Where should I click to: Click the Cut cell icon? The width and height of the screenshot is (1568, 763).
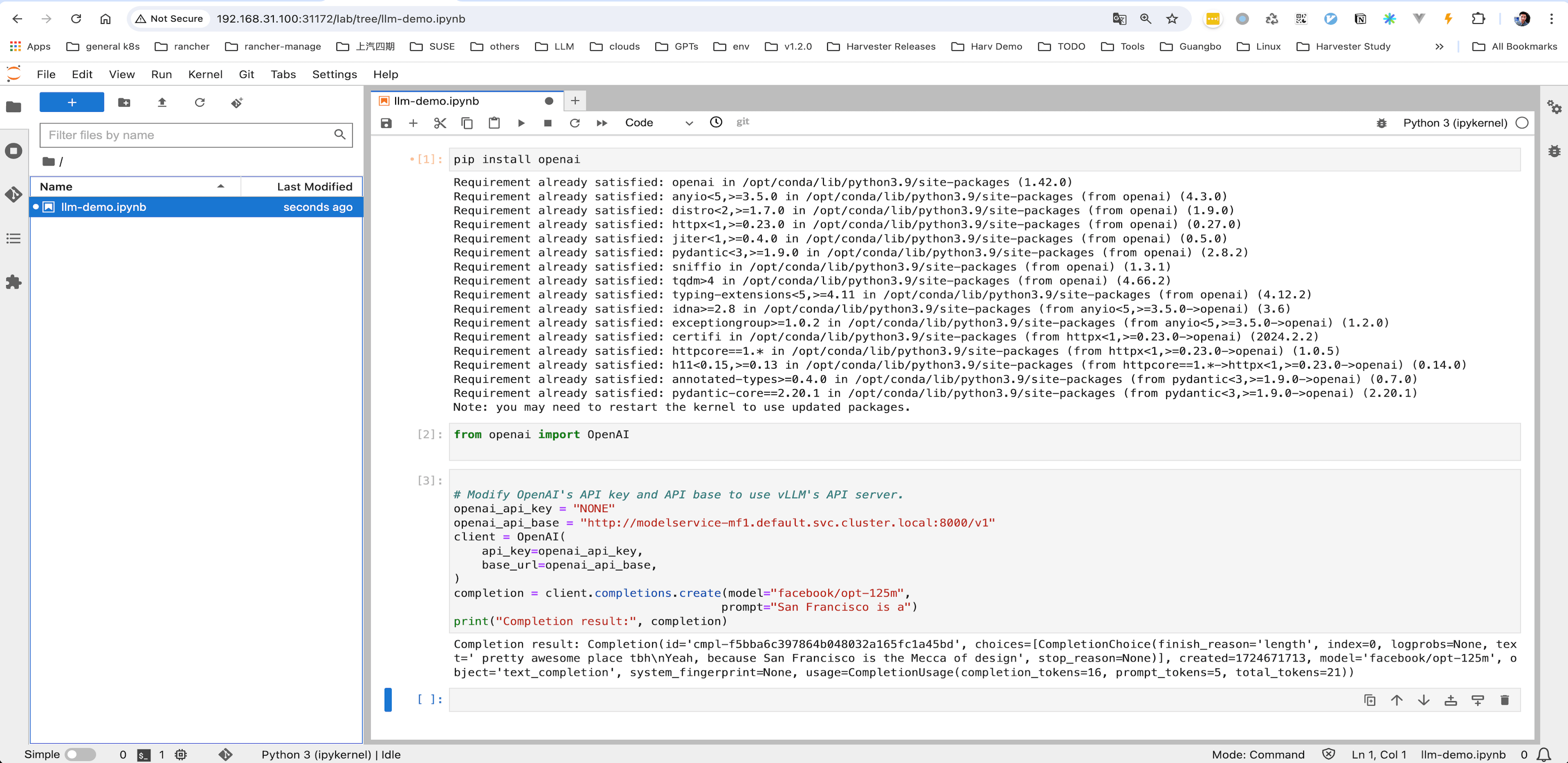439,122
